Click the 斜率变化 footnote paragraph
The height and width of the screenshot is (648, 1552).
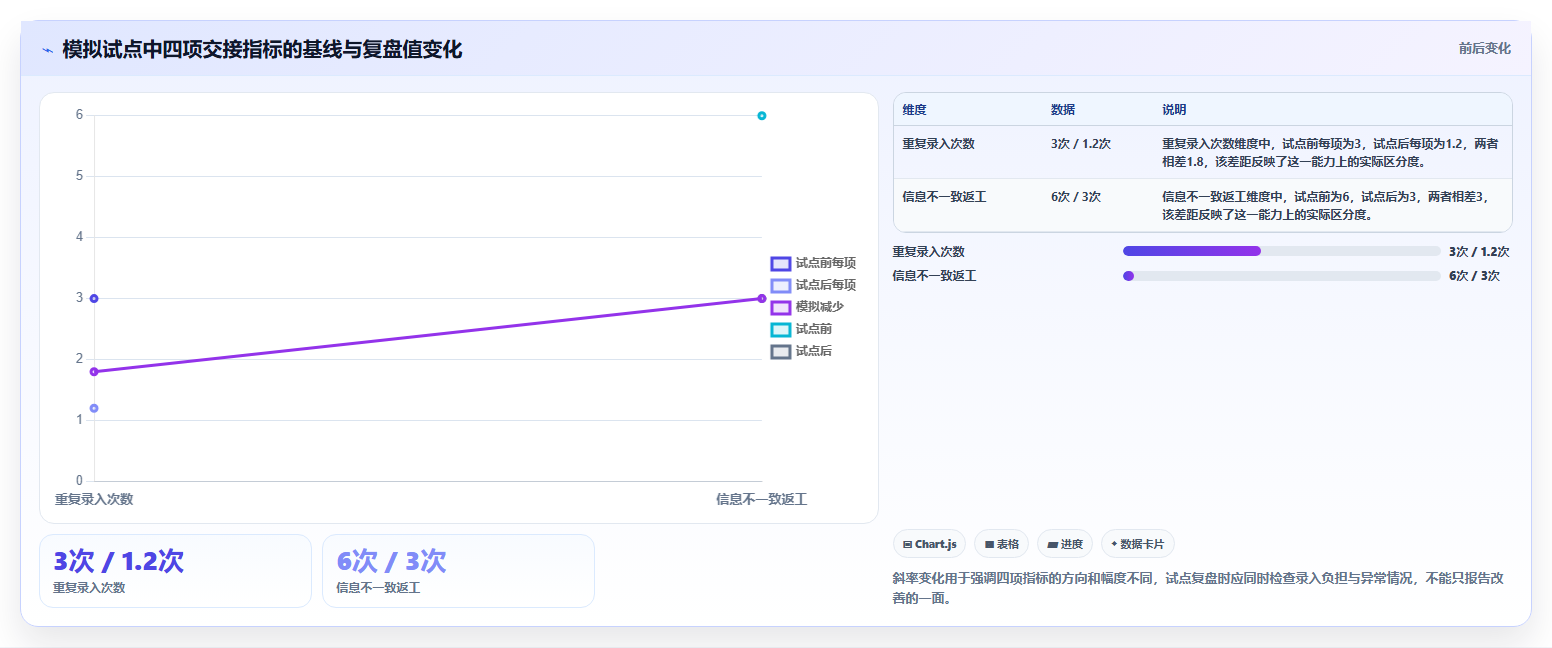coord(1200,588)
